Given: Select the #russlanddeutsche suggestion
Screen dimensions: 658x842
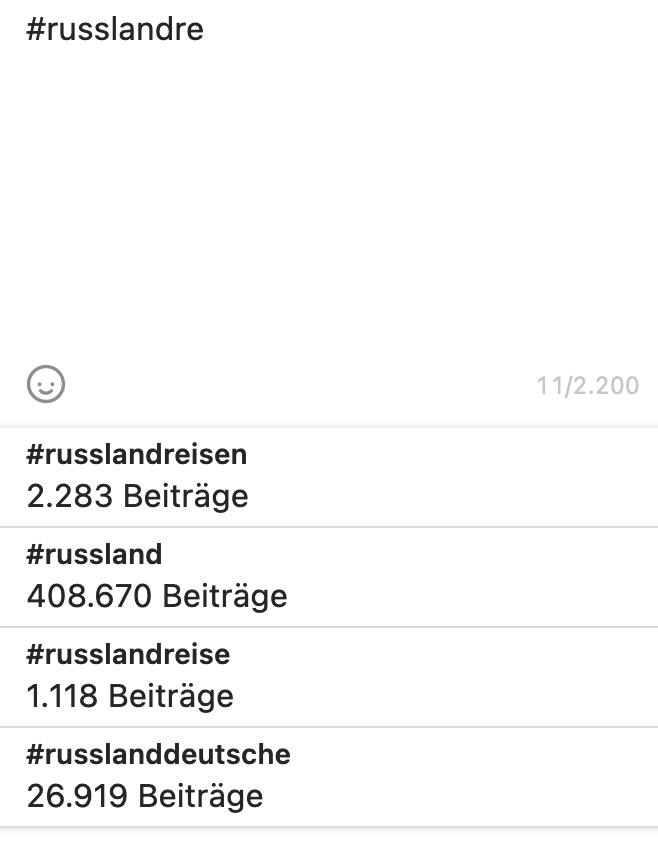Looking at the screenshot, I should [x=158, y=755].
